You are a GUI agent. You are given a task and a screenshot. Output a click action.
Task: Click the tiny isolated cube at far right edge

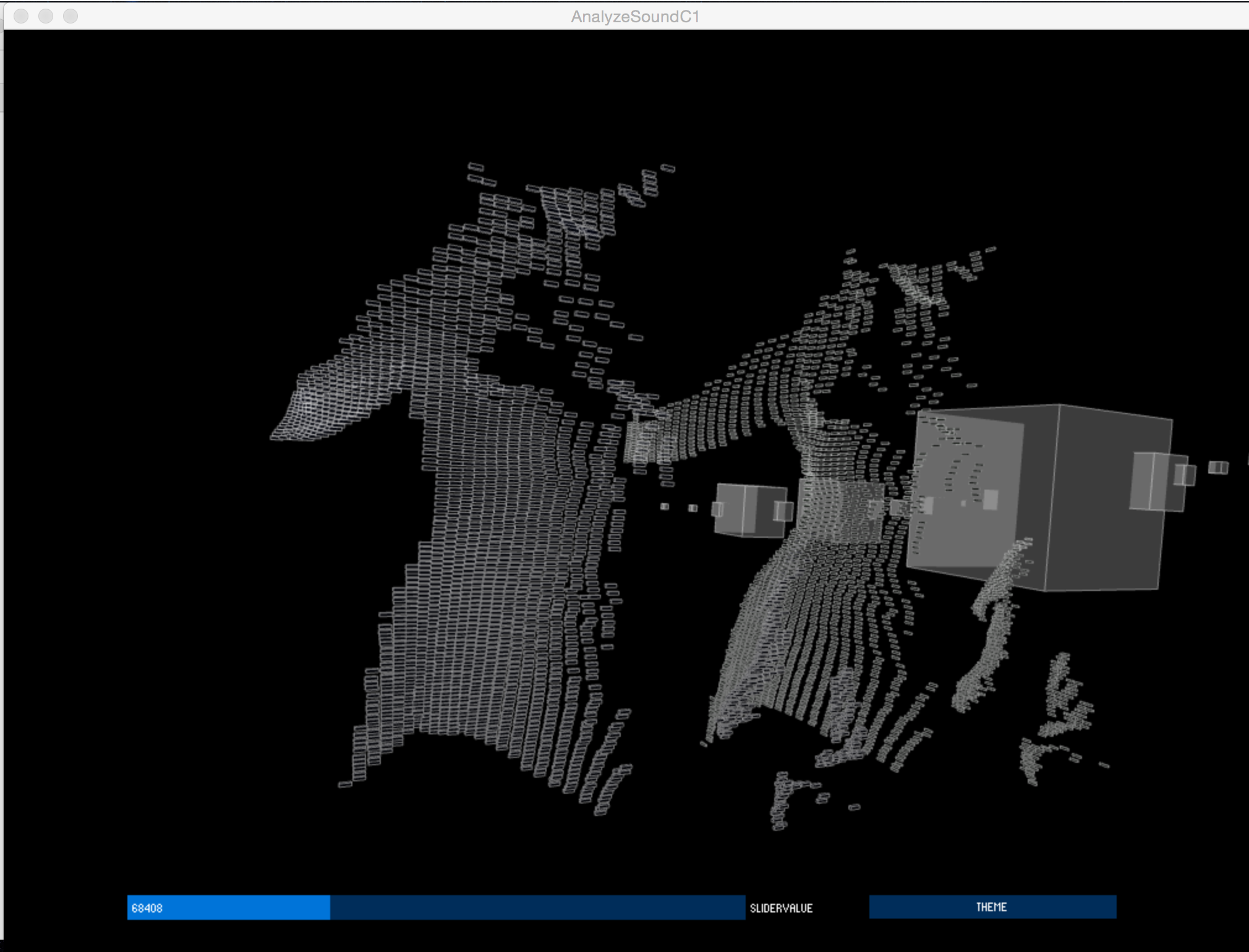[1218, 467]
